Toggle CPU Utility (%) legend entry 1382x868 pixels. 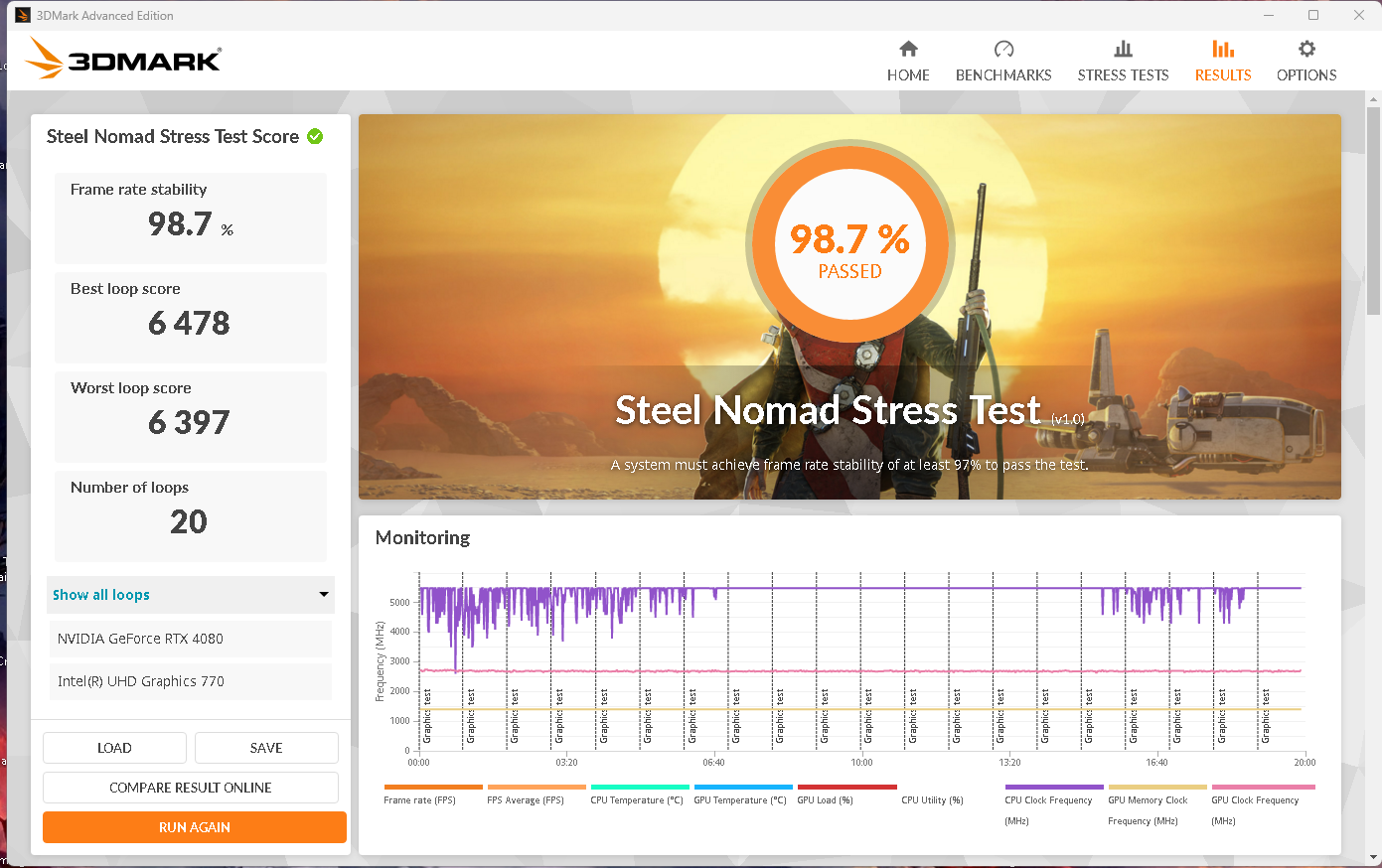932,799
